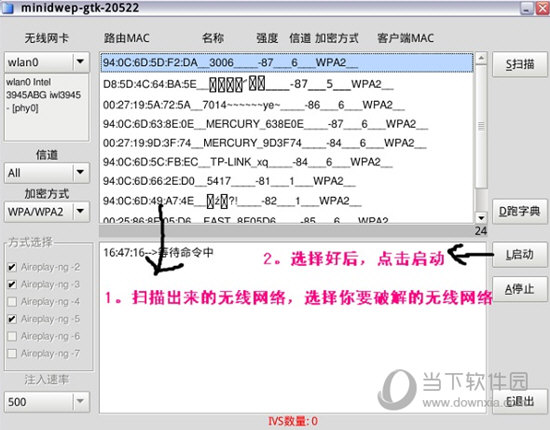Select network row 94:0C:6D:49:A7:4E
This screenshot has height=430, width=550.
pos(287,201)
